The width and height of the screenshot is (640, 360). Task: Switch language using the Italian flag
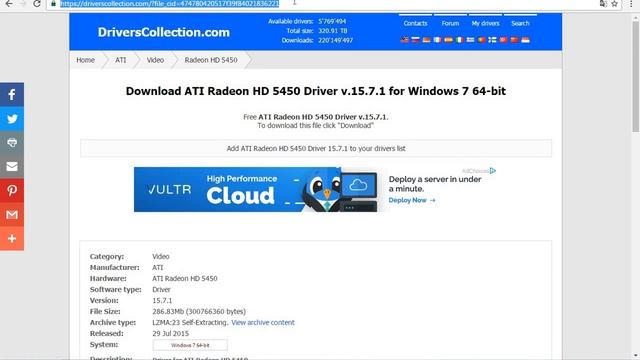click(460, 40)
